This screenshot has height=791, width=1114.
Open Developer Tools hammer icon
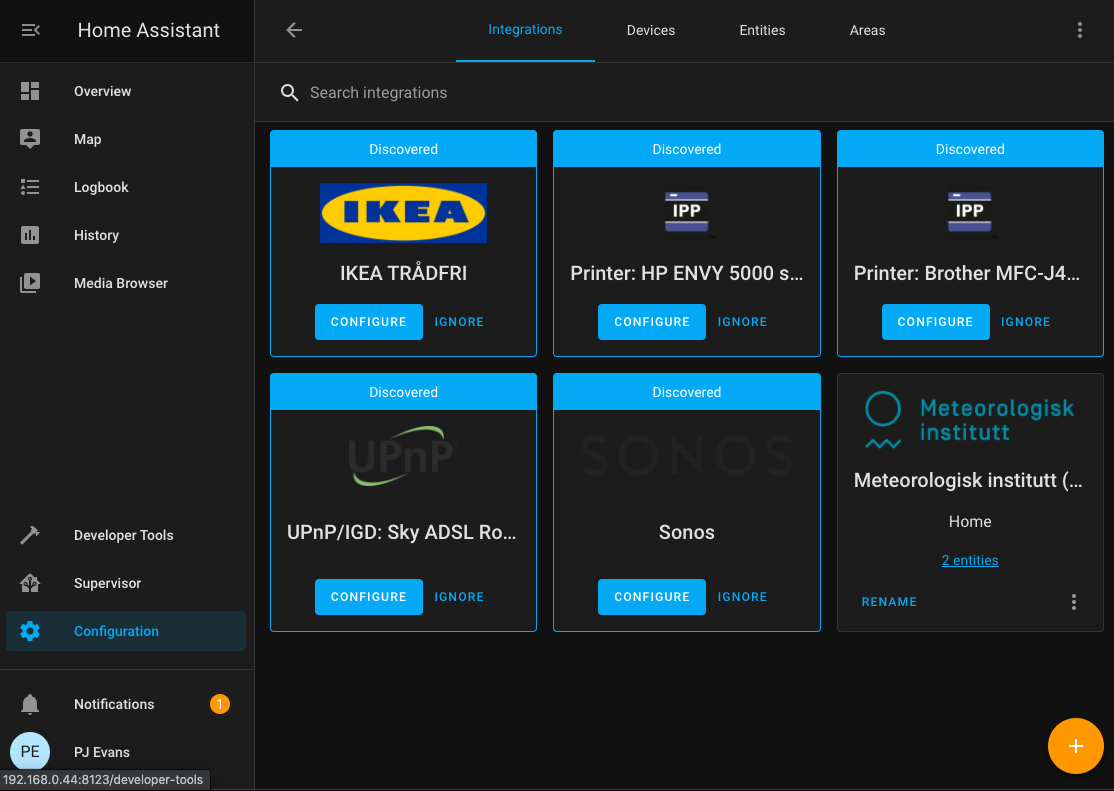pos(30,535)
